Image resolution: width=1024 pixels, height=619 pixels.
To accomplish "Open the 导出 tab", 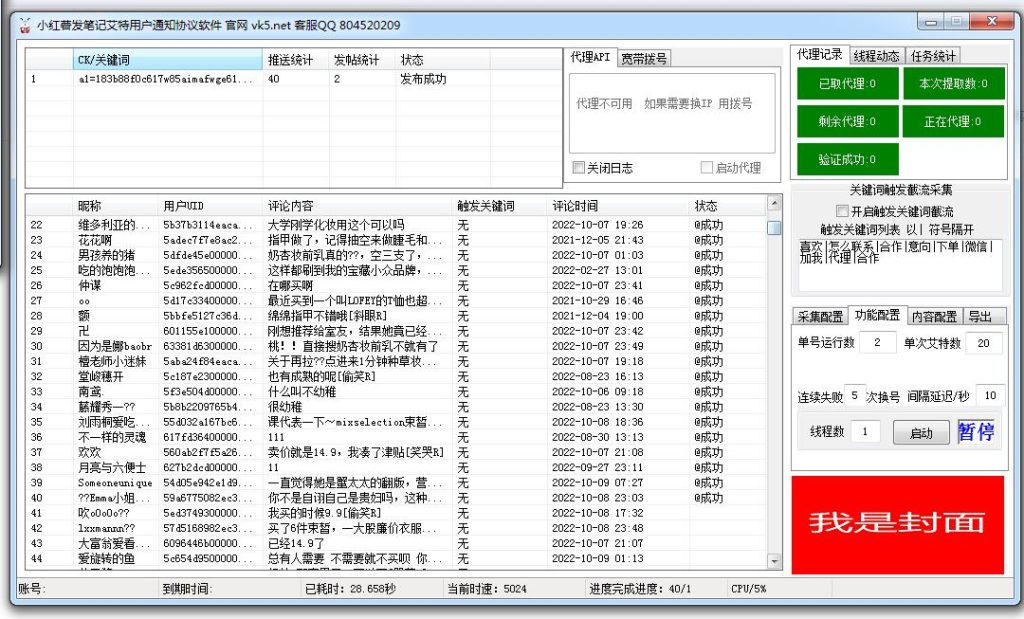I will point(981,317).
